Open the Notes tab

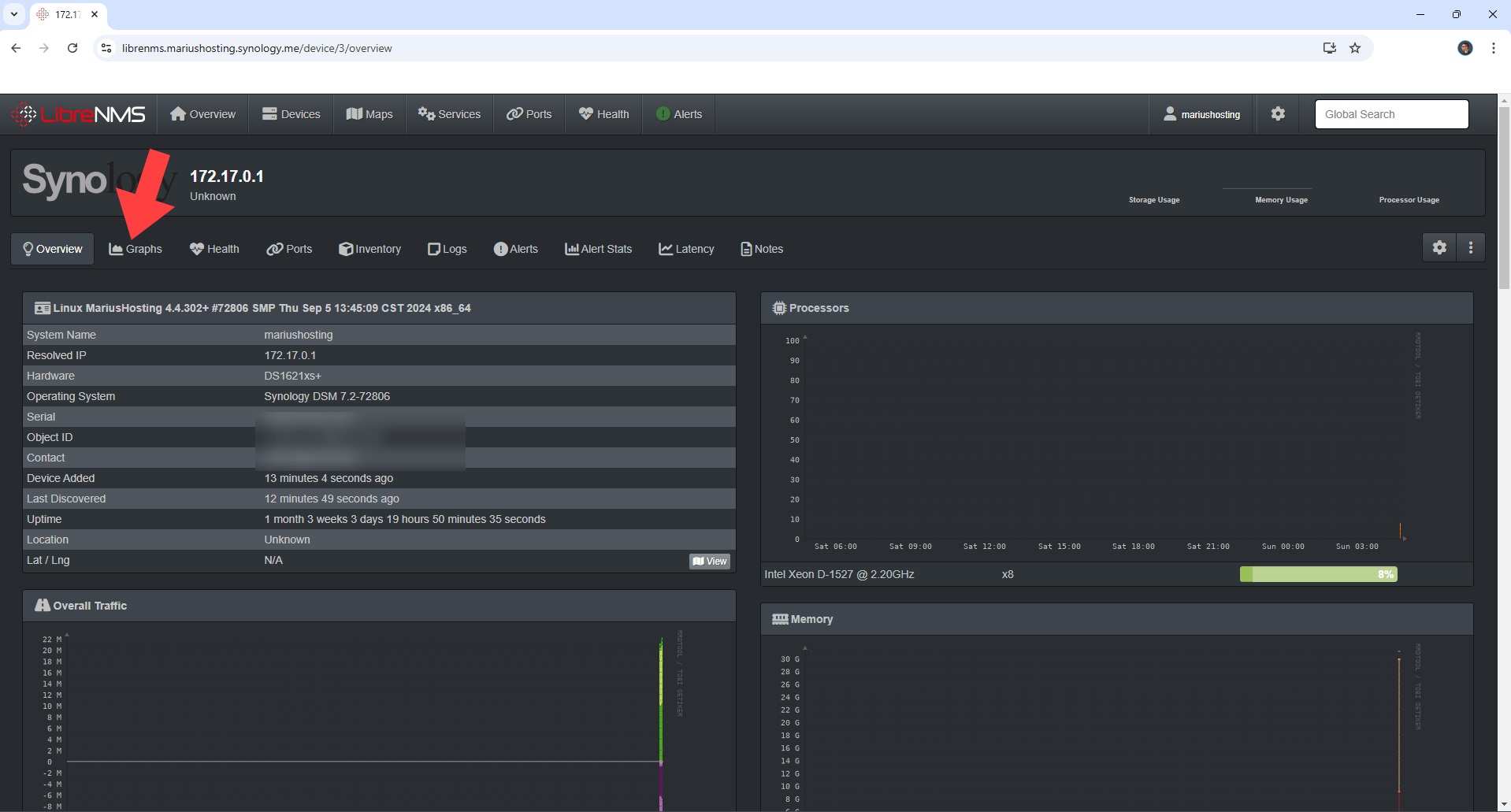click(x=762, y=249)
